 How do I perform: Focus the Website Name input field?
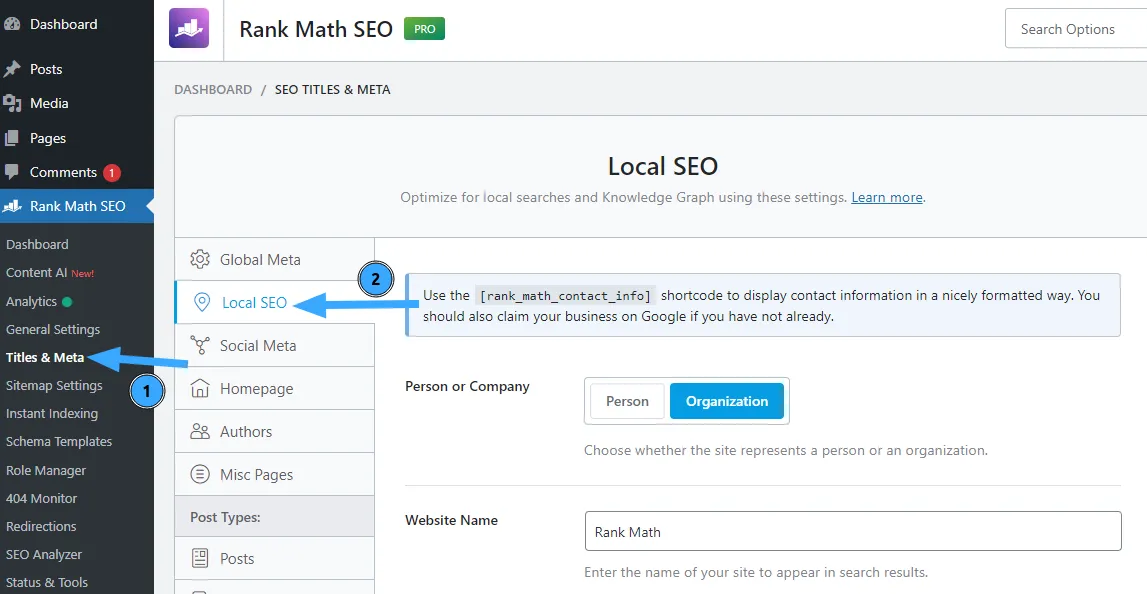853,531
